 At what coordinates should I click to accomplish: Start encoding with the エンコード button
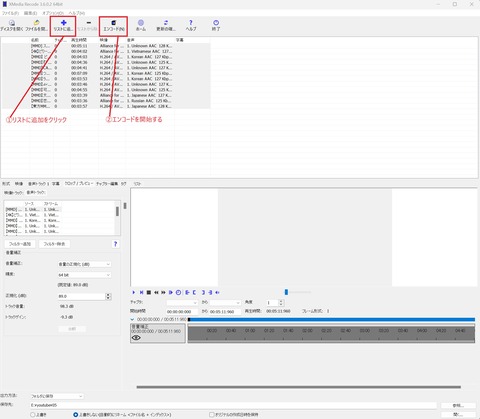[113, 26]
